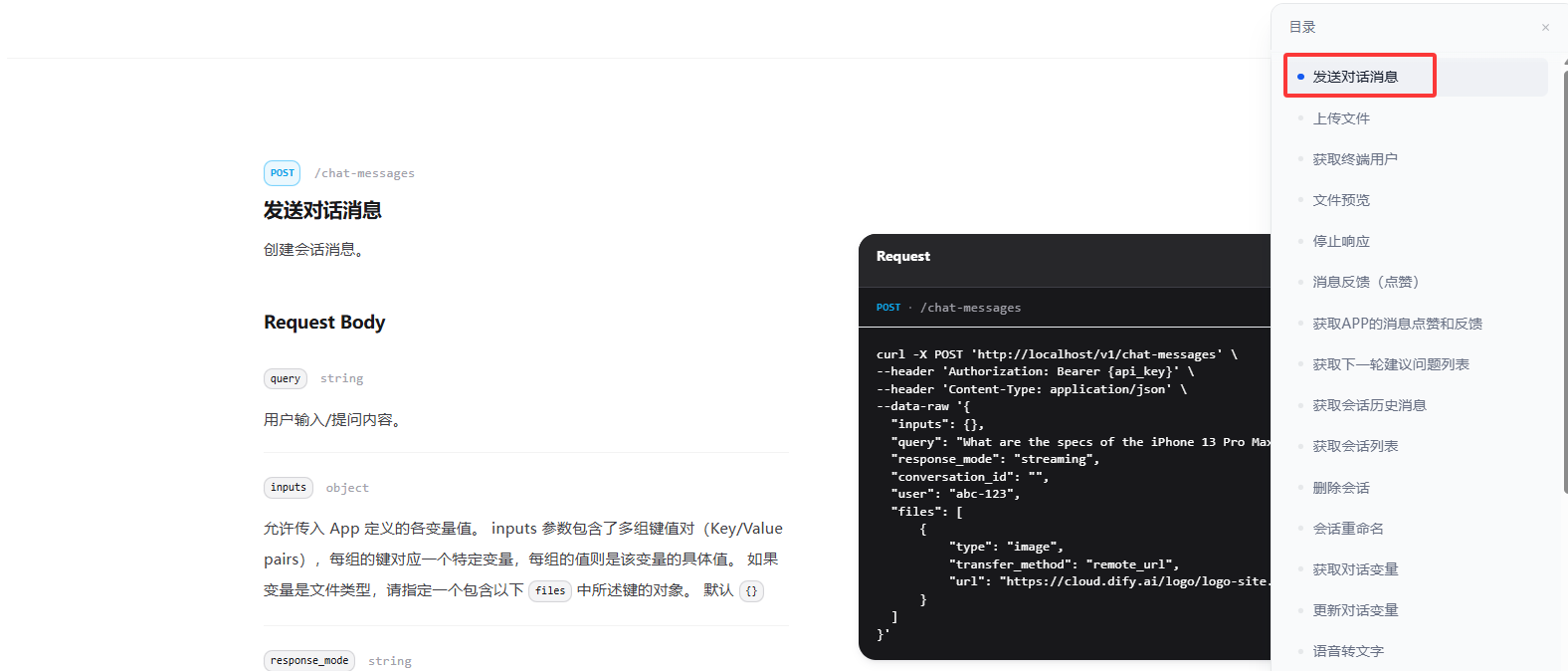Navigate to 停止响应 entry
The image size is (1568, 671).
[1341, 241]
